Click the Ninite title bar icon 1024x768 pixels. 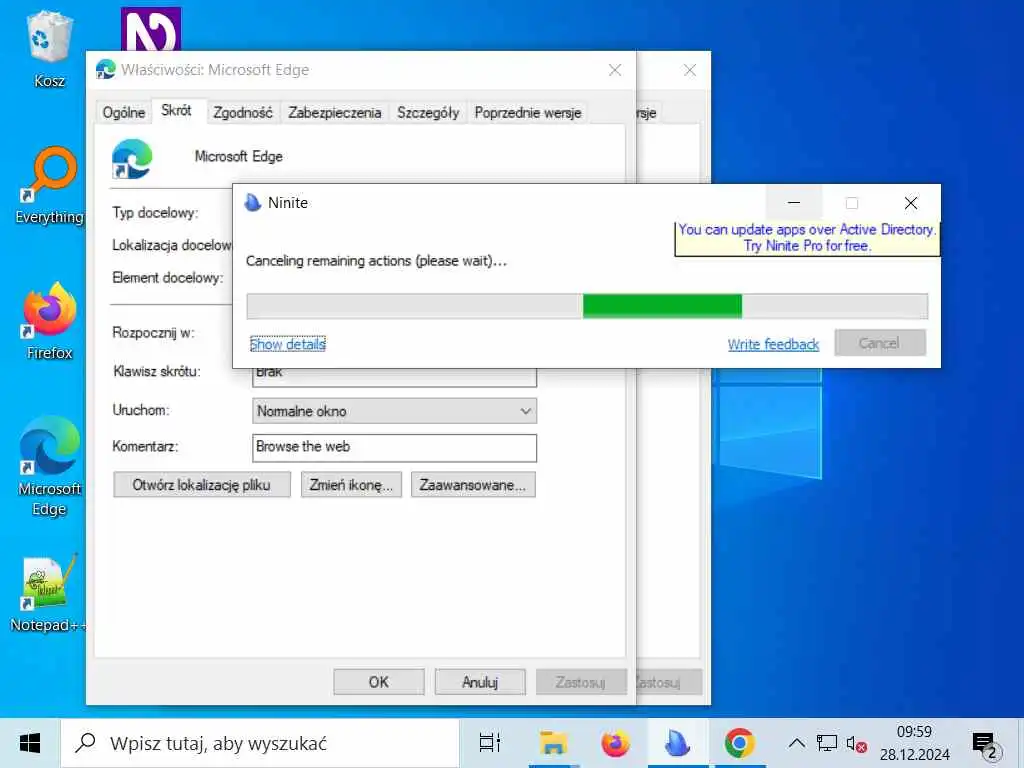click(x=253, y=202)
